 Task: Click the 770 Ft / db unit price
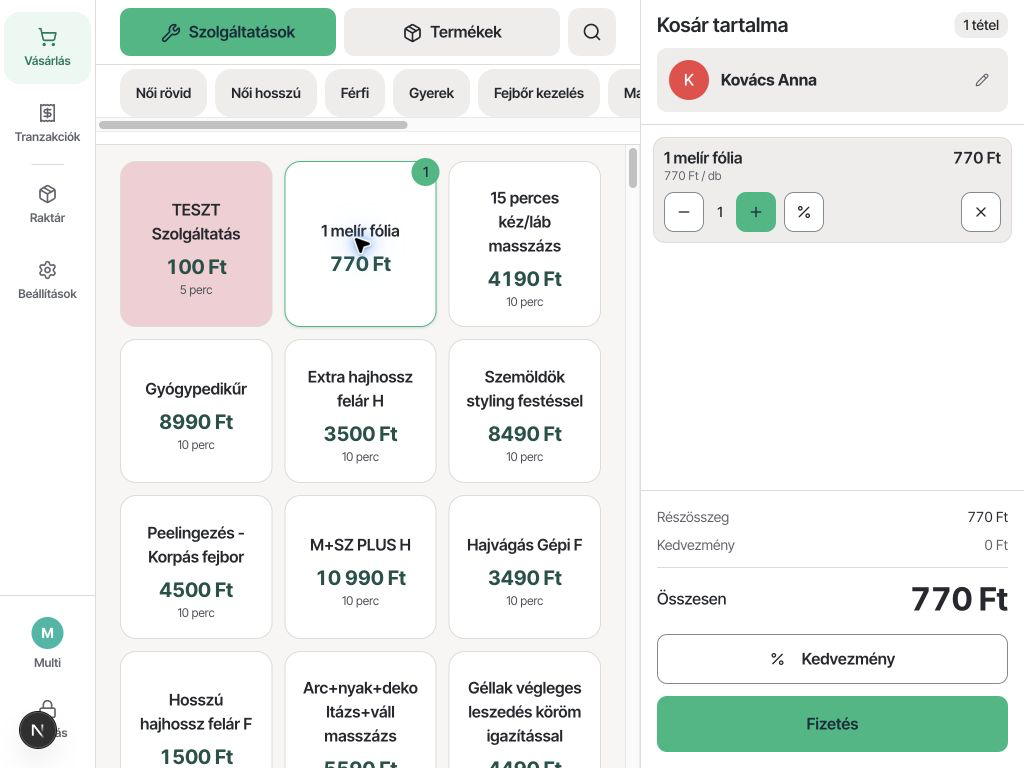tap(692, 176)
